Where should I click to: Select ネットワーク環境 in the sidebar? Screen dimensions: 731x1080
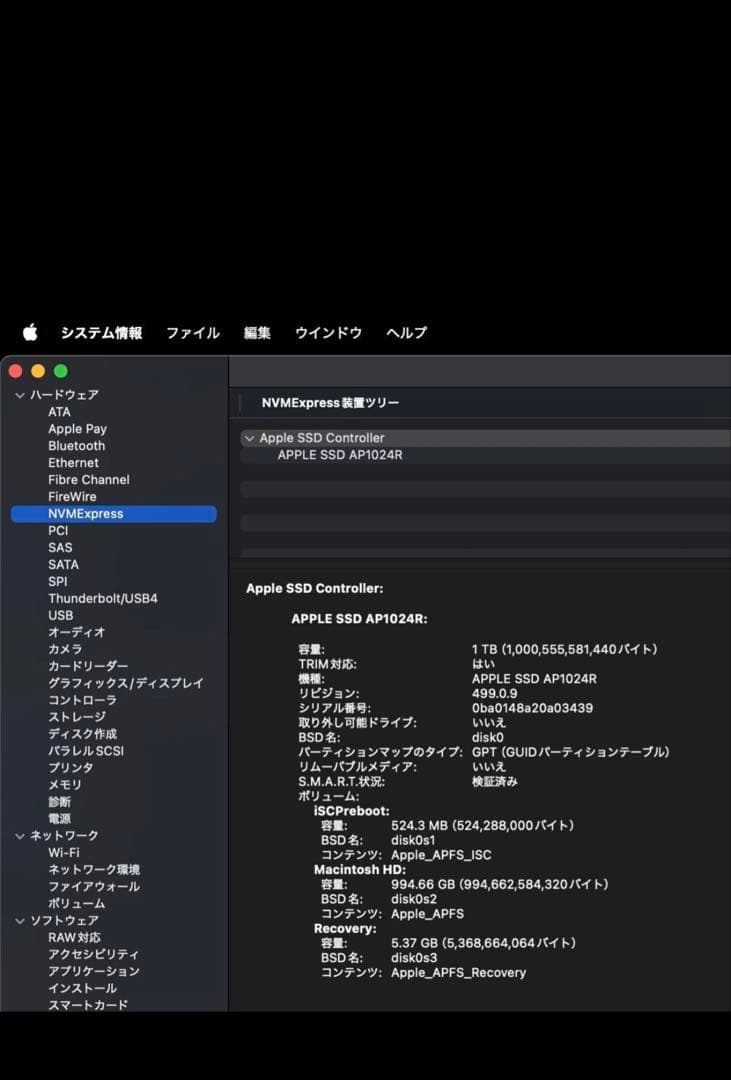[x=94, y=869]
